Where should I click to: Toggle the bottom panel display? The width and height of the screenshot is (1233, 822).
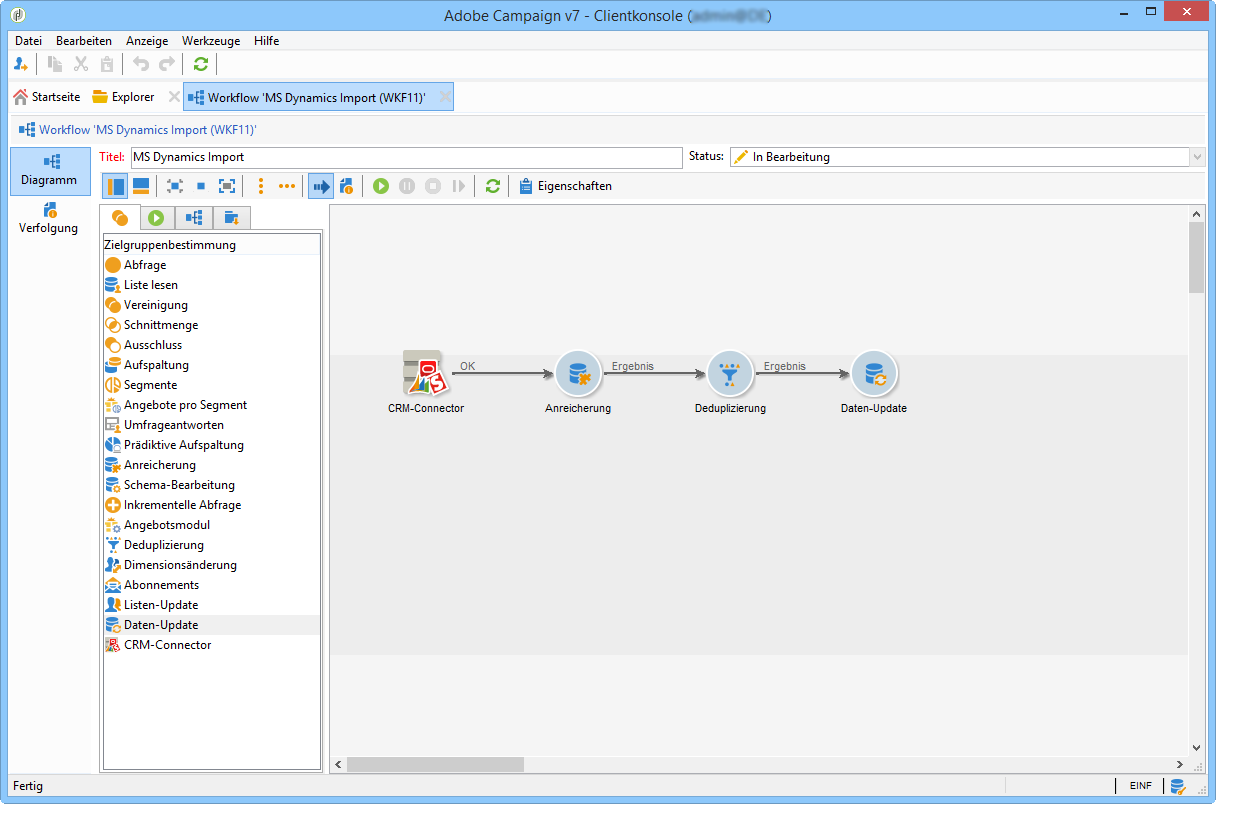[x=141, y=186]
